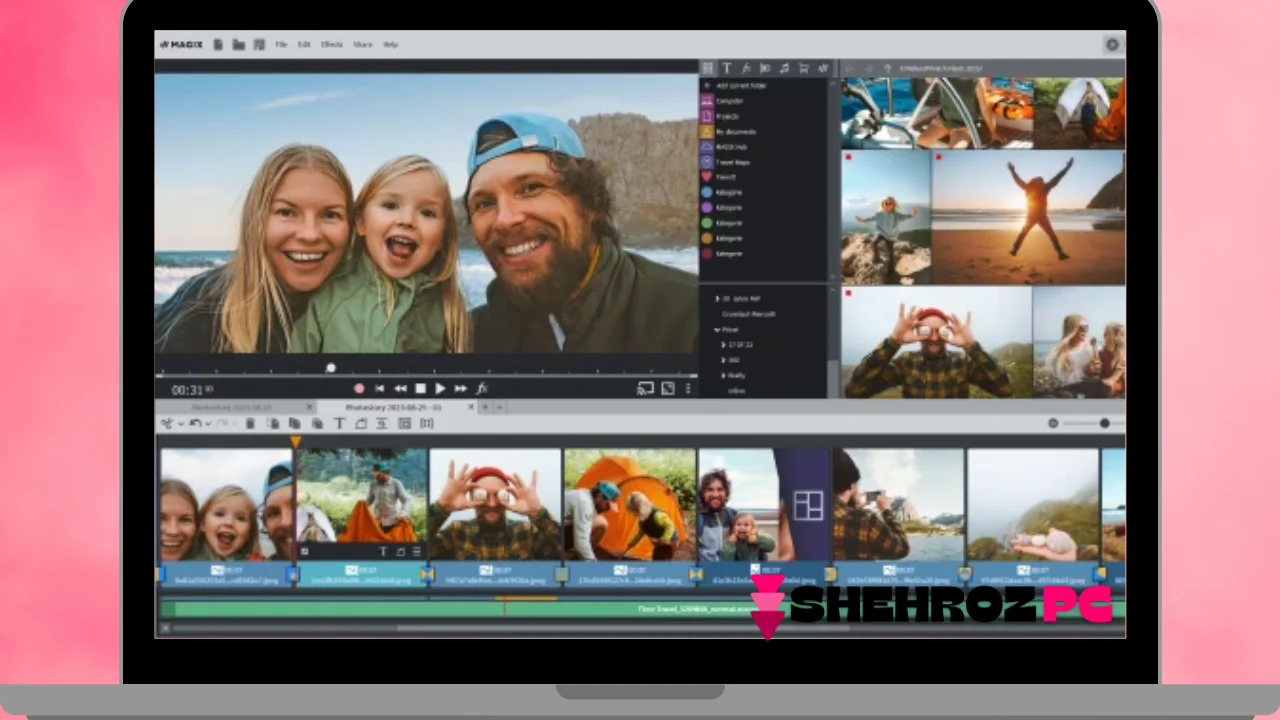Save the project with the disk icon
Viewport: 1280px width, 720px height.
tap(259, 44)
